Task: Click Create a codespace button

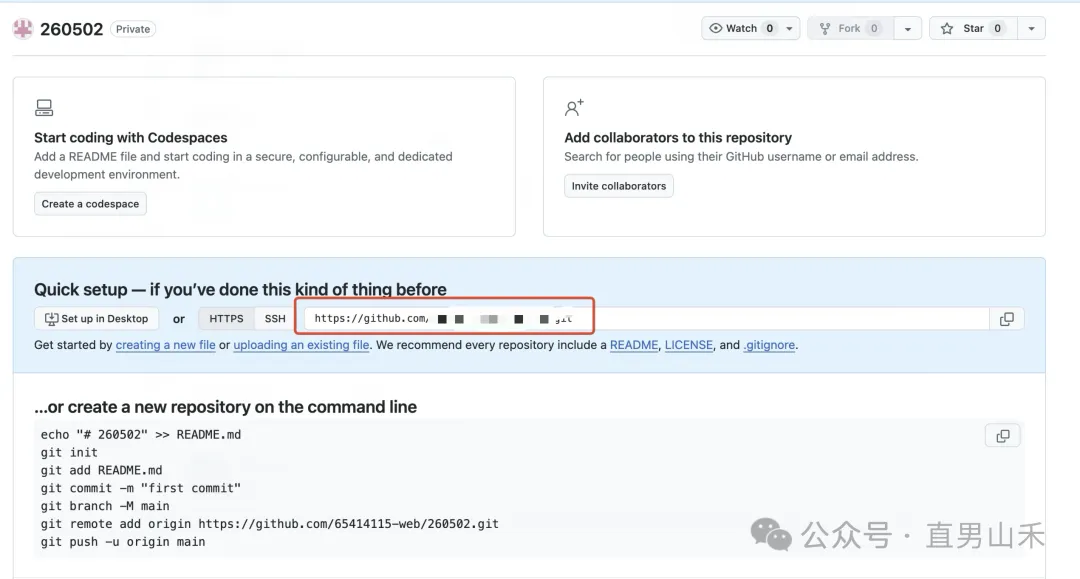Action: coord(90,204)
